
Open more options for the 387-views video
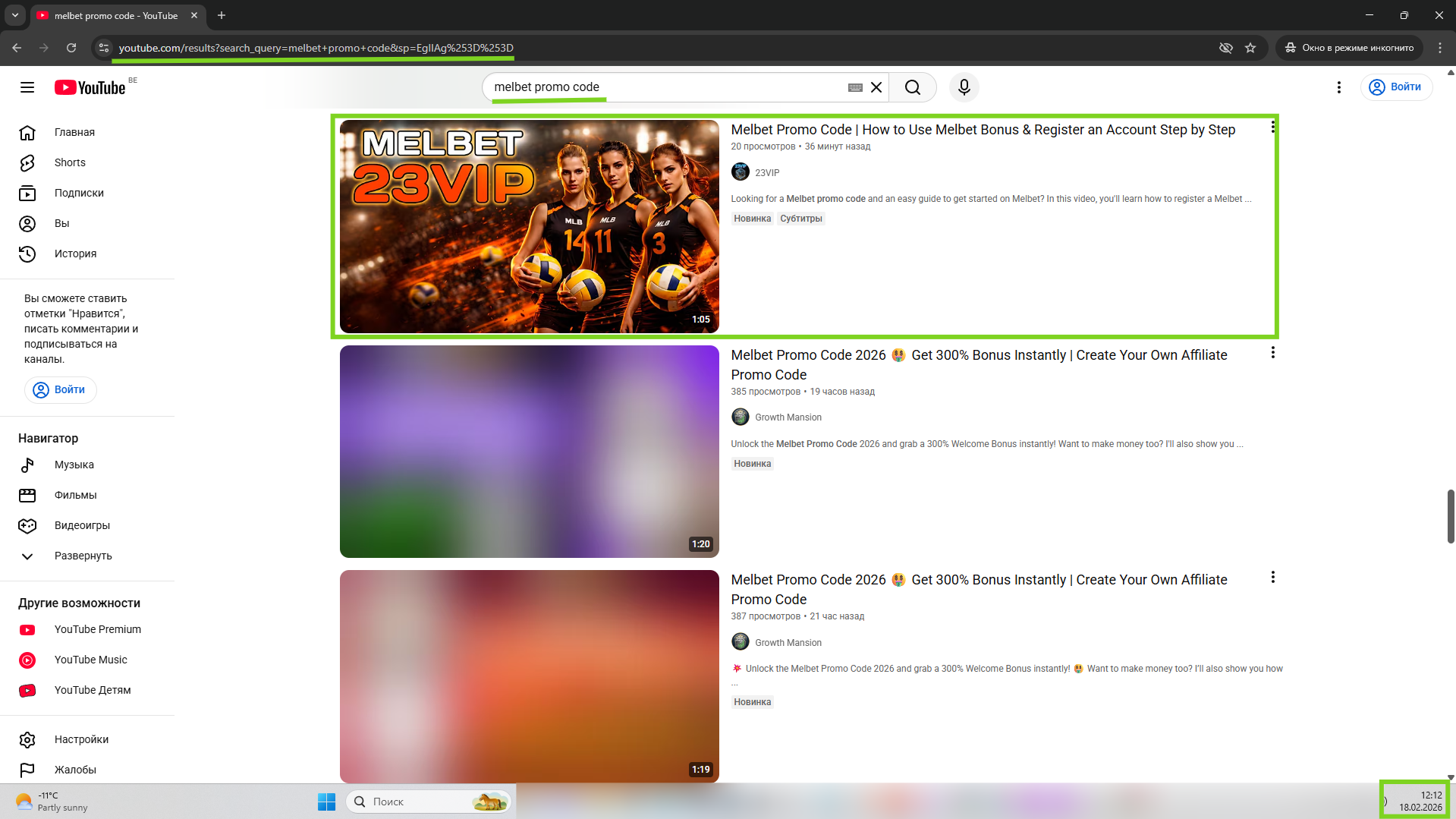click(x=1272, y=578)
